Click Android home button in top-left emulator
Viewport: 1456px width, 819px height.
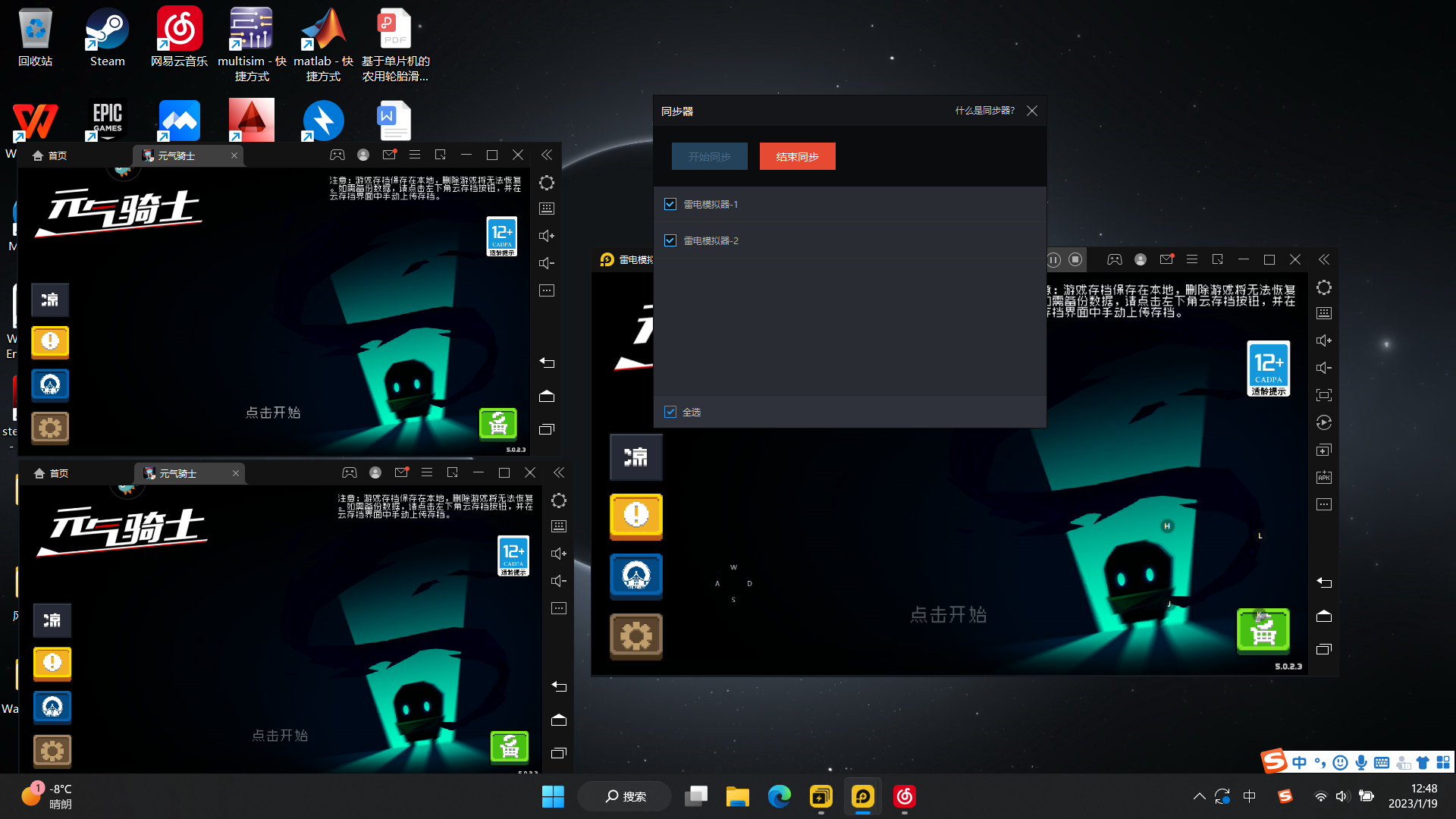[x=547, y=396]
